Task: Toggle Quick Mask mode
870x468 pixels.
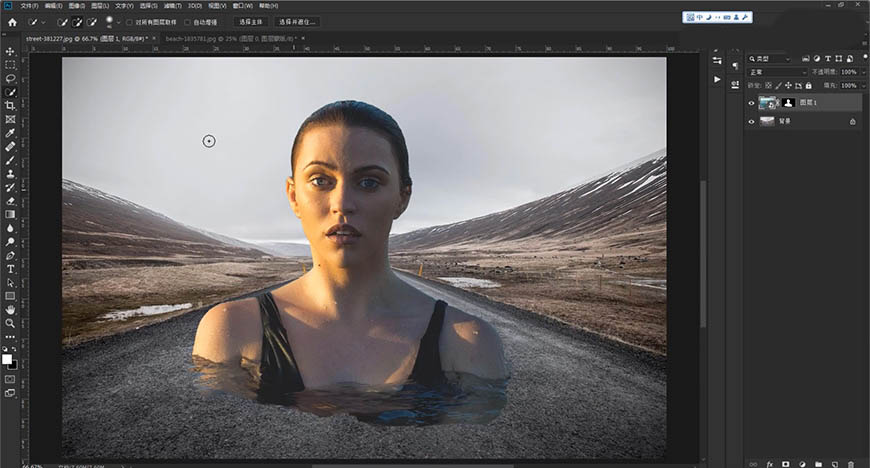Action: (x=10, y=379)
